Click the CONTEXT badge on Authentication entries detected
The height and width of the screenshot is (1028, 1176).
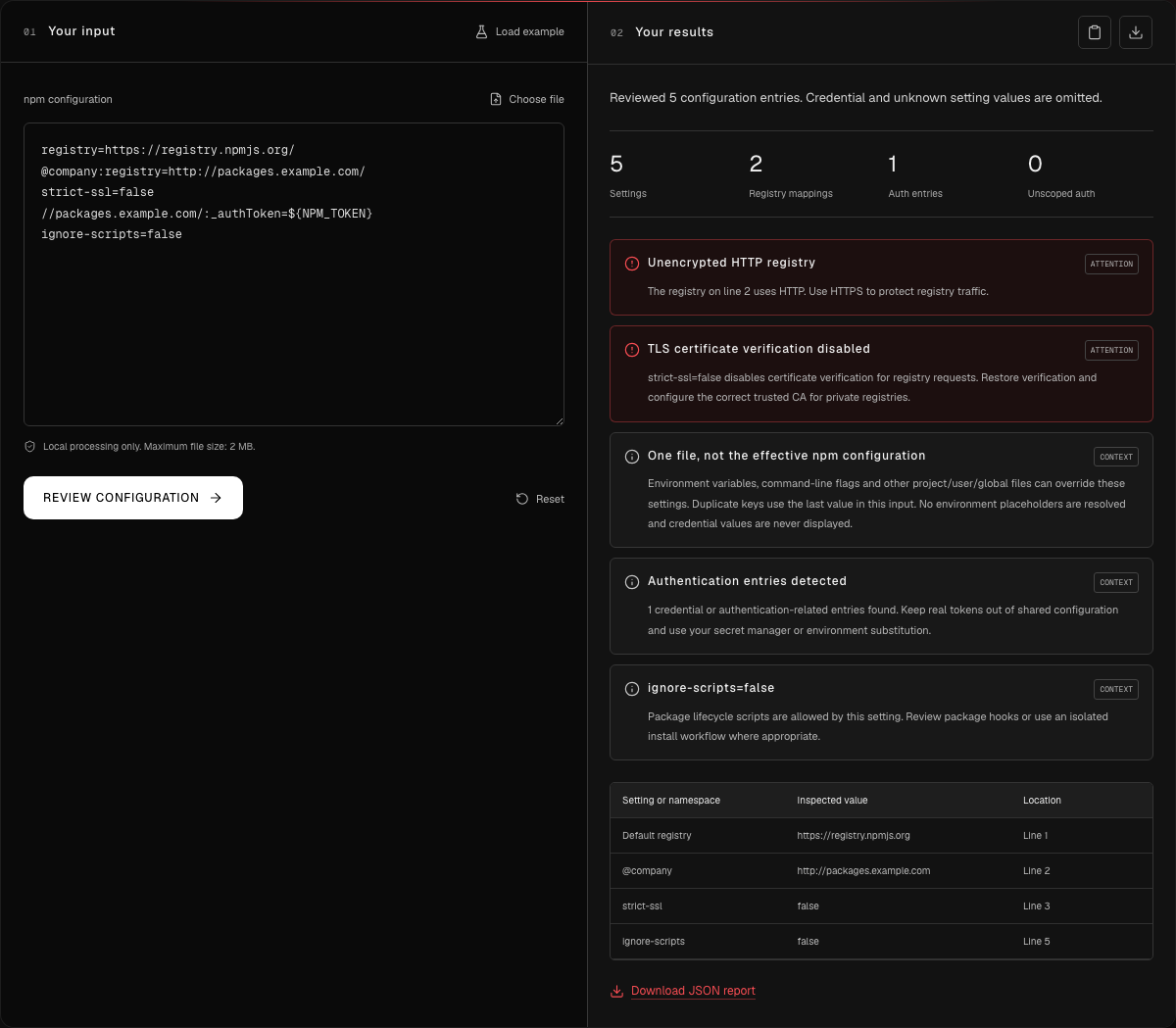tap(1116, 582)
